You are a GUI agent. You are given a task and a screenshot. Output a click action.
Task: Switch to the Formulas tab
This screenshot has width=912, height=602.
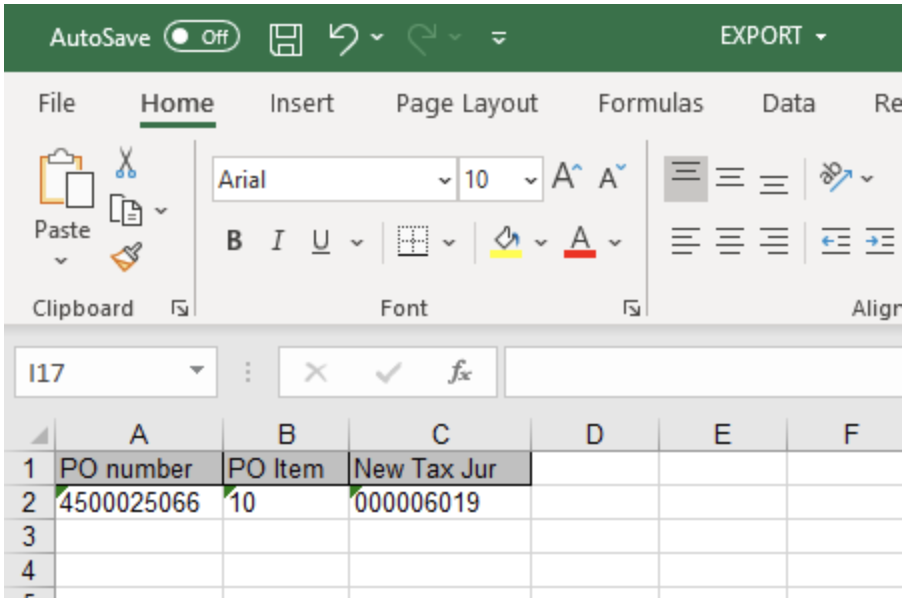[x=650, y=104]
